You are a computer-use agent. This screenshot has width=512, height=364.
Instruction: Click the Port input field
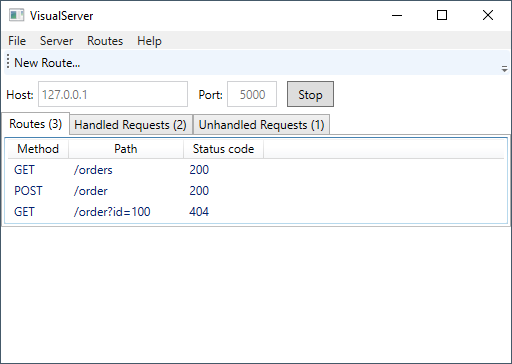tap(252, 94)
